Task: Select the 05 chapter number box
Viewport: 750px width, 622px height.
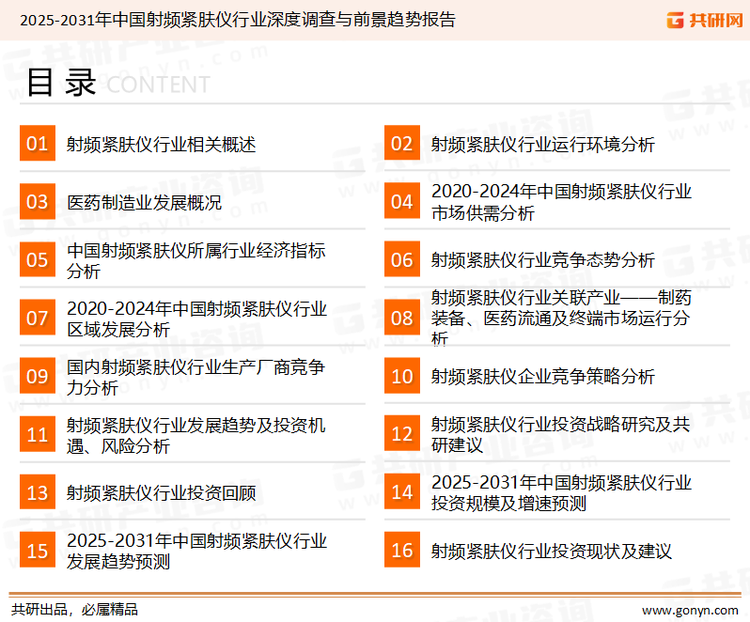Action: pyautogui.click(x=37, y=260)
